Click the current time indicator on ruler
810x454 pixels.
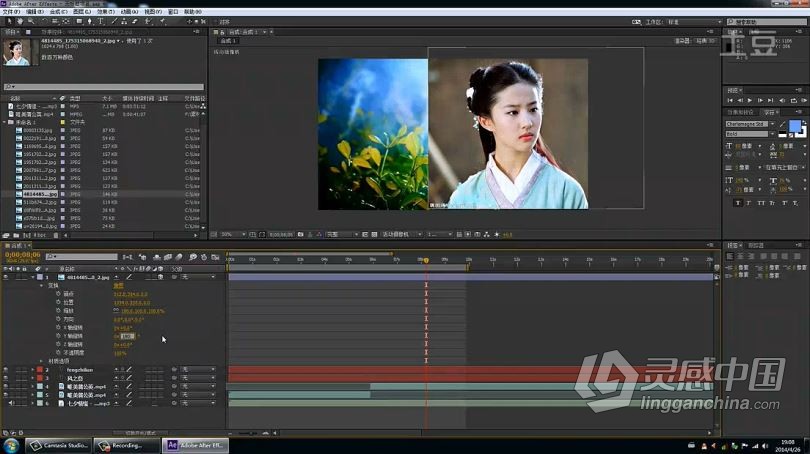point(426,260)
